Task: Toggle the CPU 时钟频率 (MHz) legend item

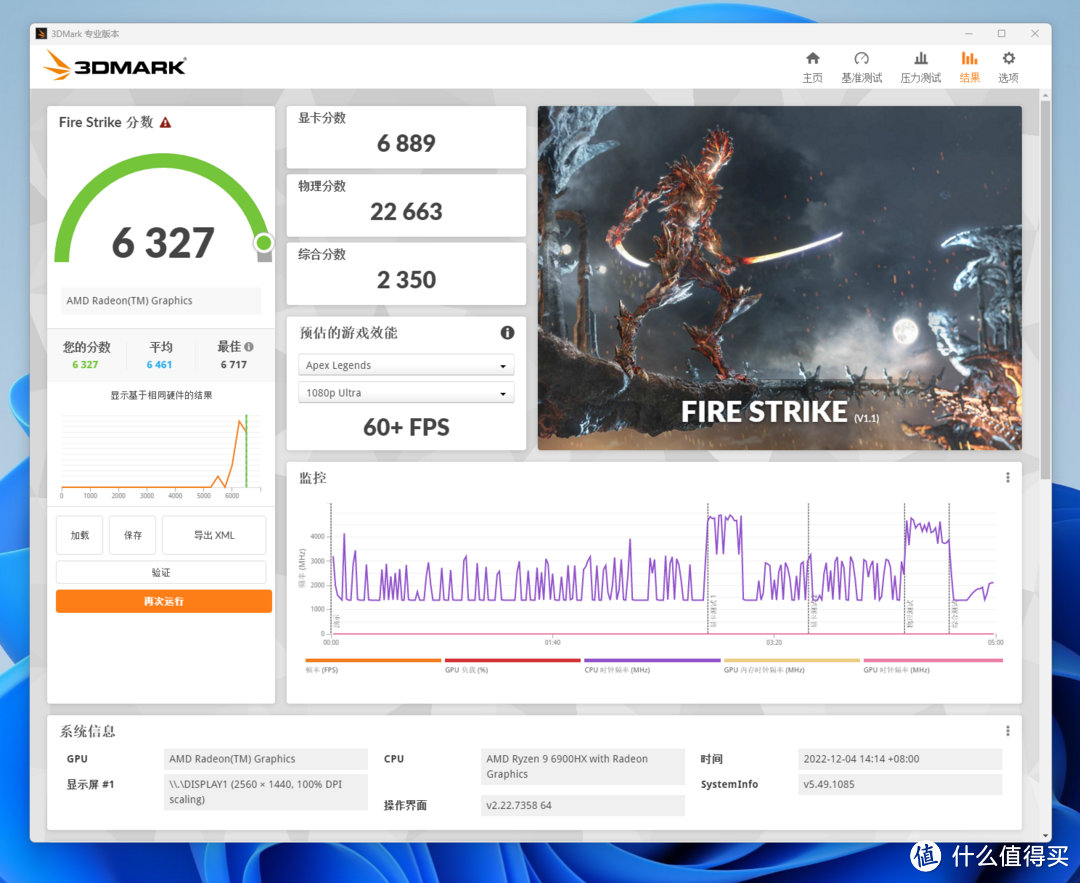Action: coord(652,665)
